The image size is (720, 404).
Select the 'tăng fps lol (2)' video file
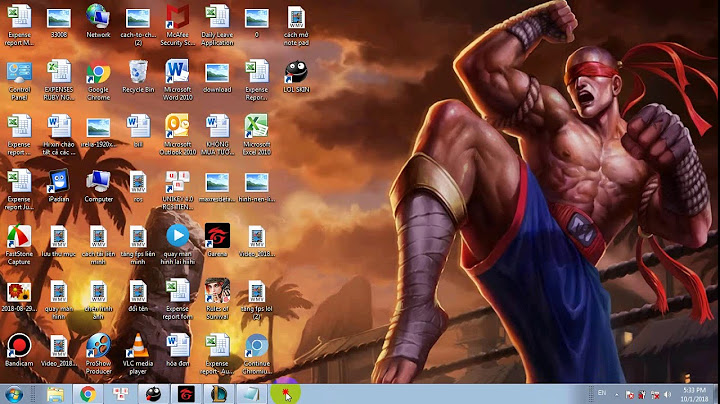click(x=257, y=299)
